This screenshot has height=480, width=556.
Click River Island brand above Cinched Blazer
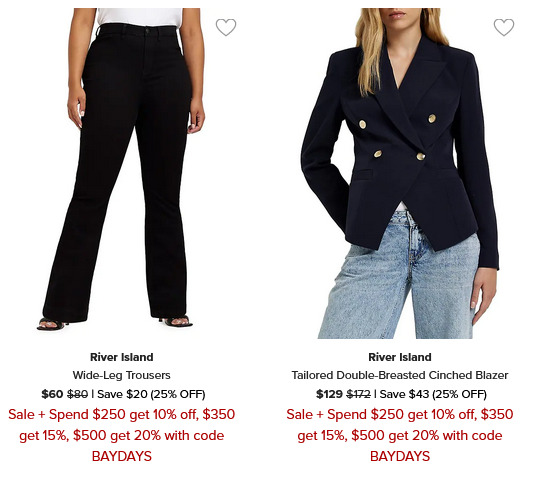[x=400, y=357]
